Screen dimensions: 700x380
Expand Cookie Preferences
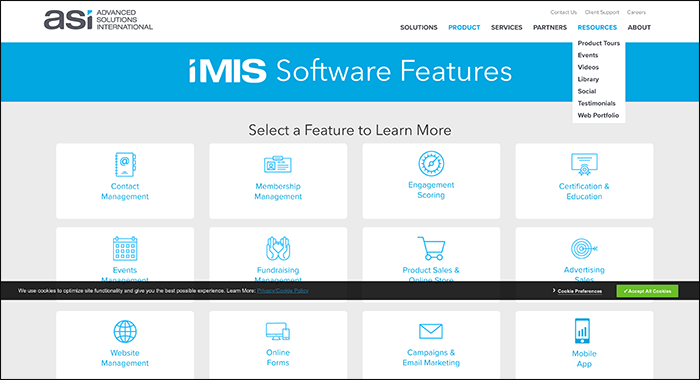(x=577, y=291)
